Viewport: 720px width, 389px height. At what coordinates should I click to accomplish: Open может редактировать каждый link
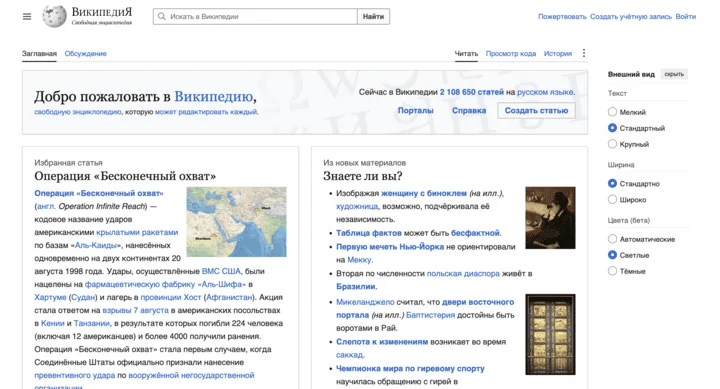pyautogui.click(x=206, y=112)
